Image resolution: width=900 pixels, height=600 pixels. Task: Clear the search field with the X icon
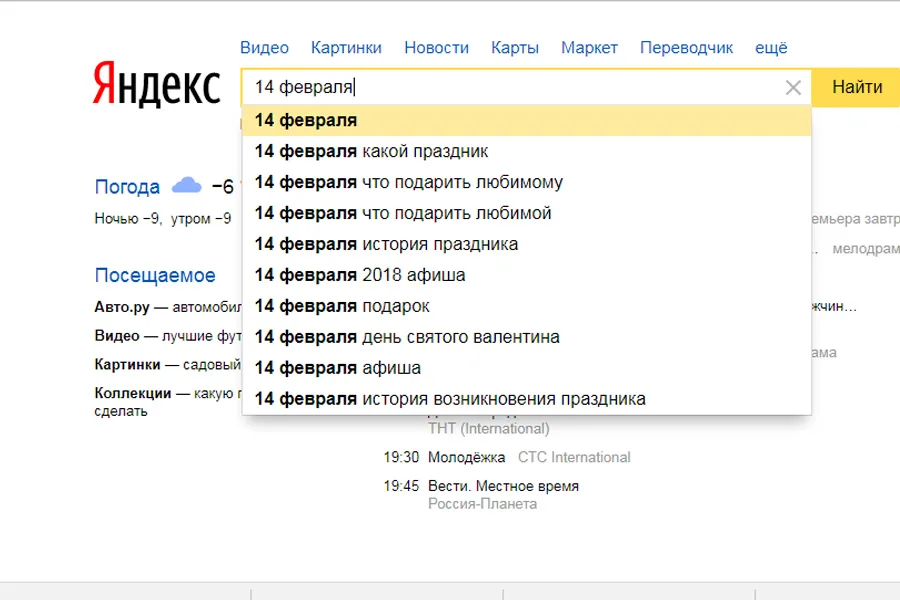click(793, 87)
